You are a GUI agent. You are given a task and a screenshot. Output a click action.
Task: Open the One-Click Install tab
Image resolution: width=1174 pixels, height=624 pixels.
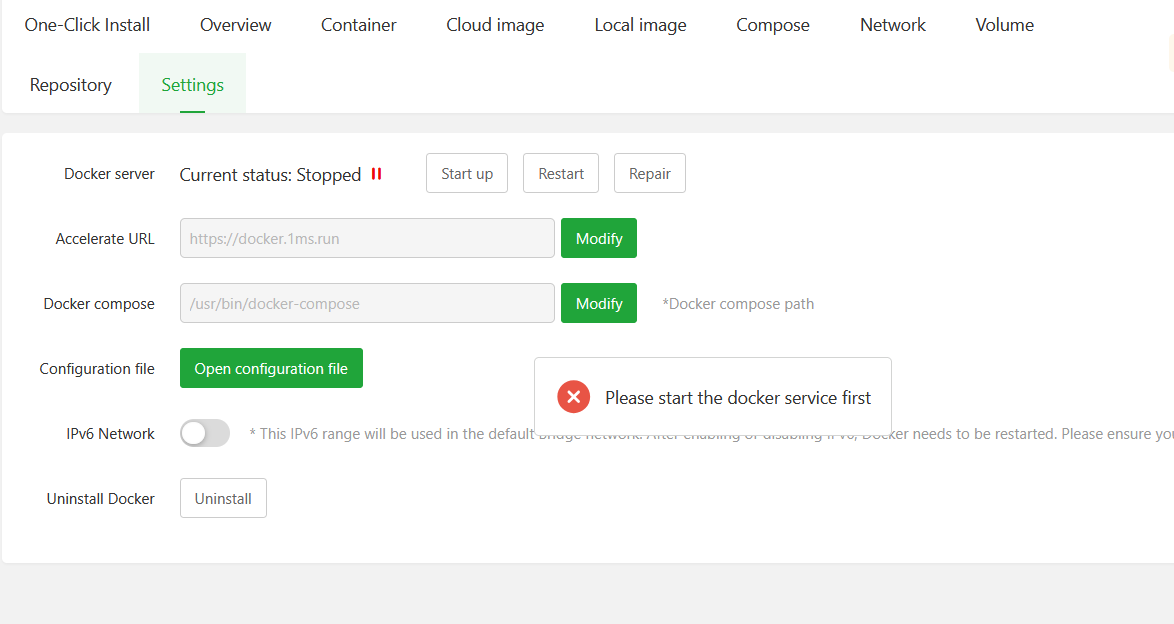pos(87,25)
